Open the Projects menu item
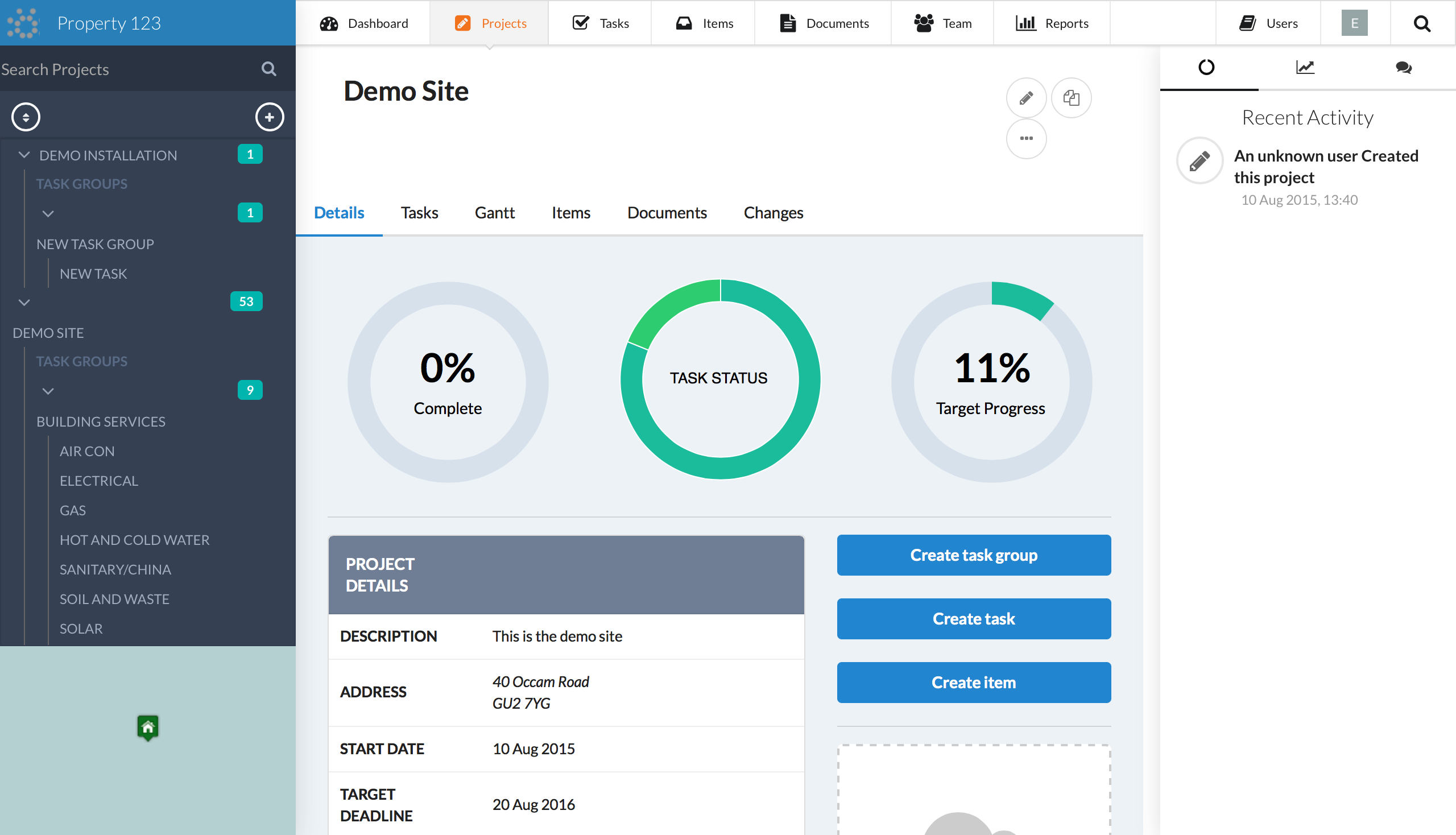The width and height of the screenshot is (1456, 835). (489, 23)
